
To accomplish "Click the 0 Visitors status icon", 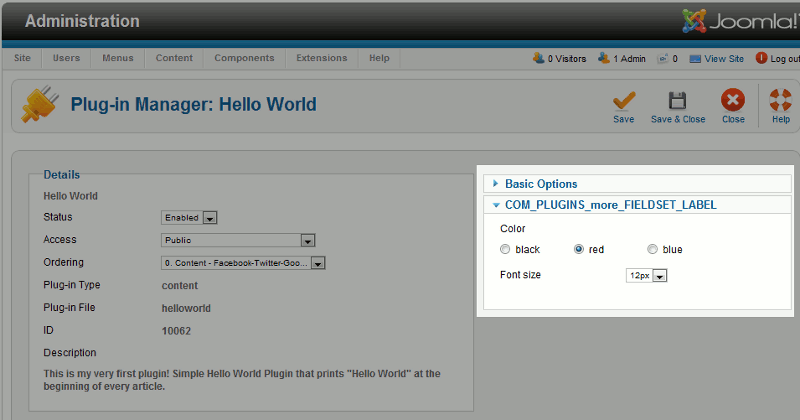I will (539, 59).
